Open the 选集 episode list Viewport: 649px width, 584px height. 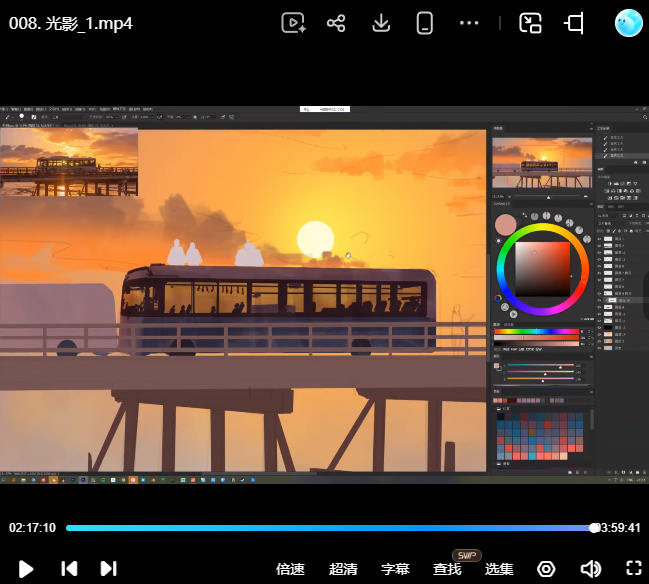pyautogui.click(x=499, y=569)
